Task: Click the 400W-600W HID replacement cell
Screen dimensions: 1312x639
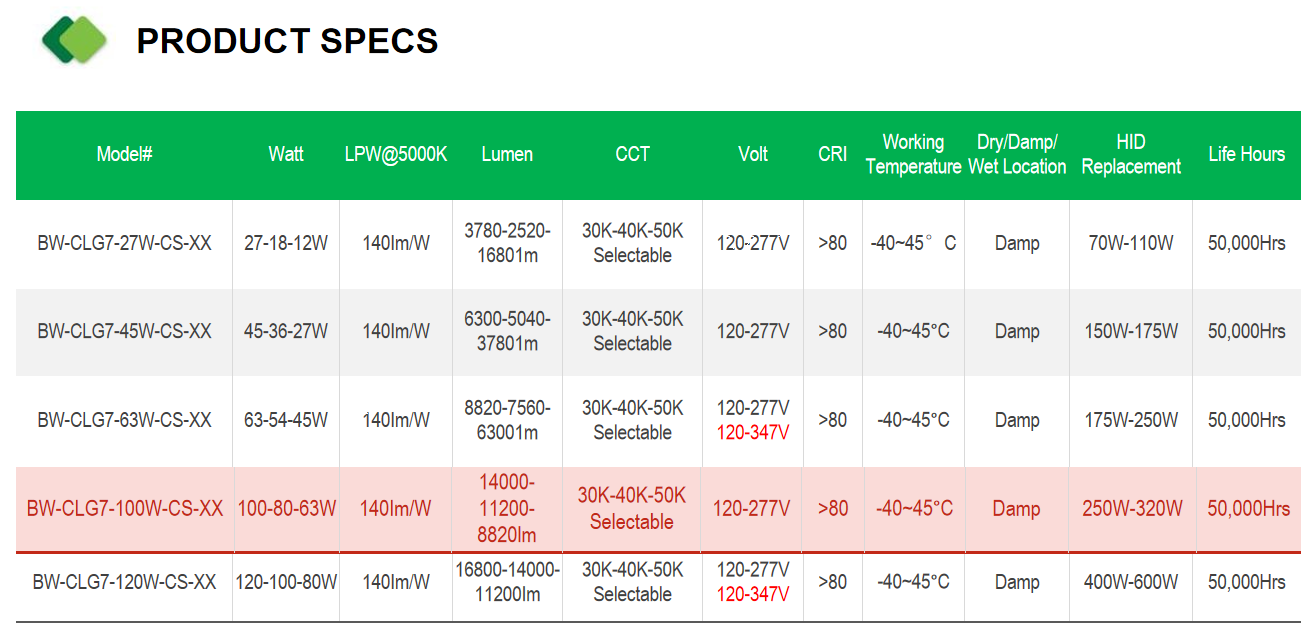Action: [x=1131, y=582]
